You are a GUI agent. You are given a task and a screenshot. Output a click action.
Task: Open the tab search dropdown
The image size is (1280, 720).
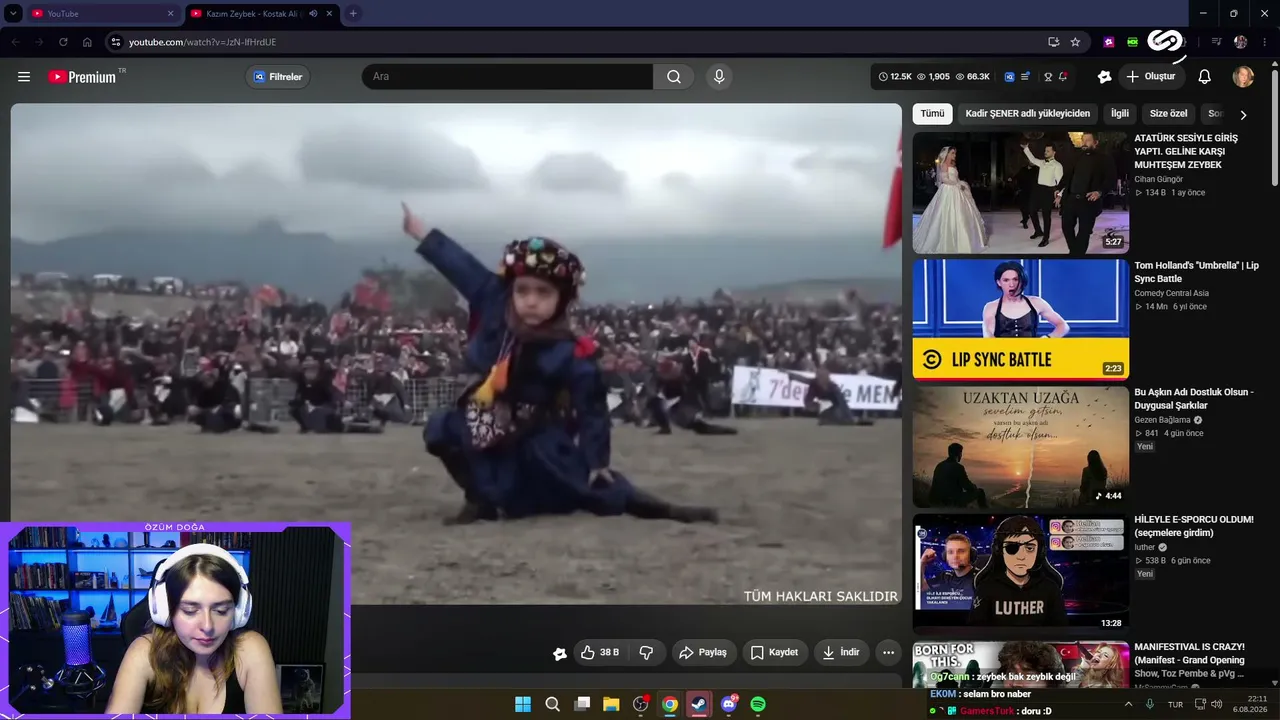13,14
